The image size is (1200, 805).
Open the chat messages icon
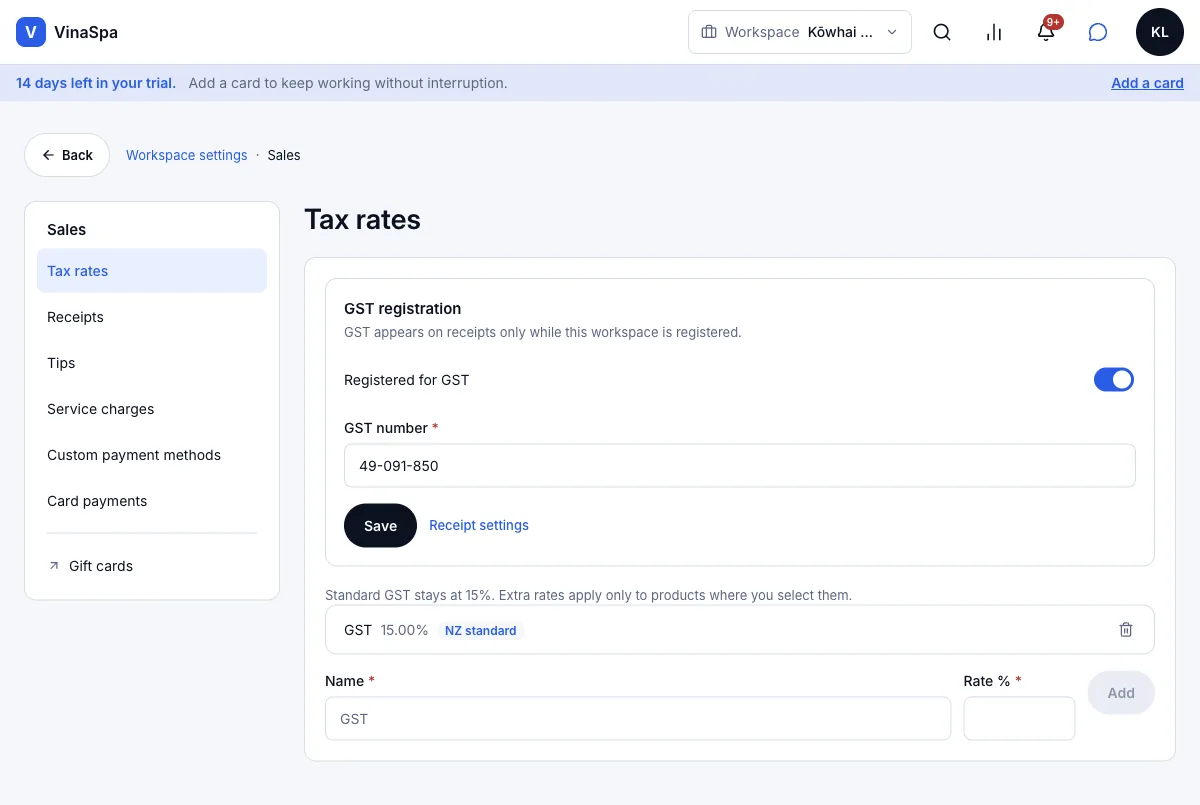click(x=1098, y=32)
